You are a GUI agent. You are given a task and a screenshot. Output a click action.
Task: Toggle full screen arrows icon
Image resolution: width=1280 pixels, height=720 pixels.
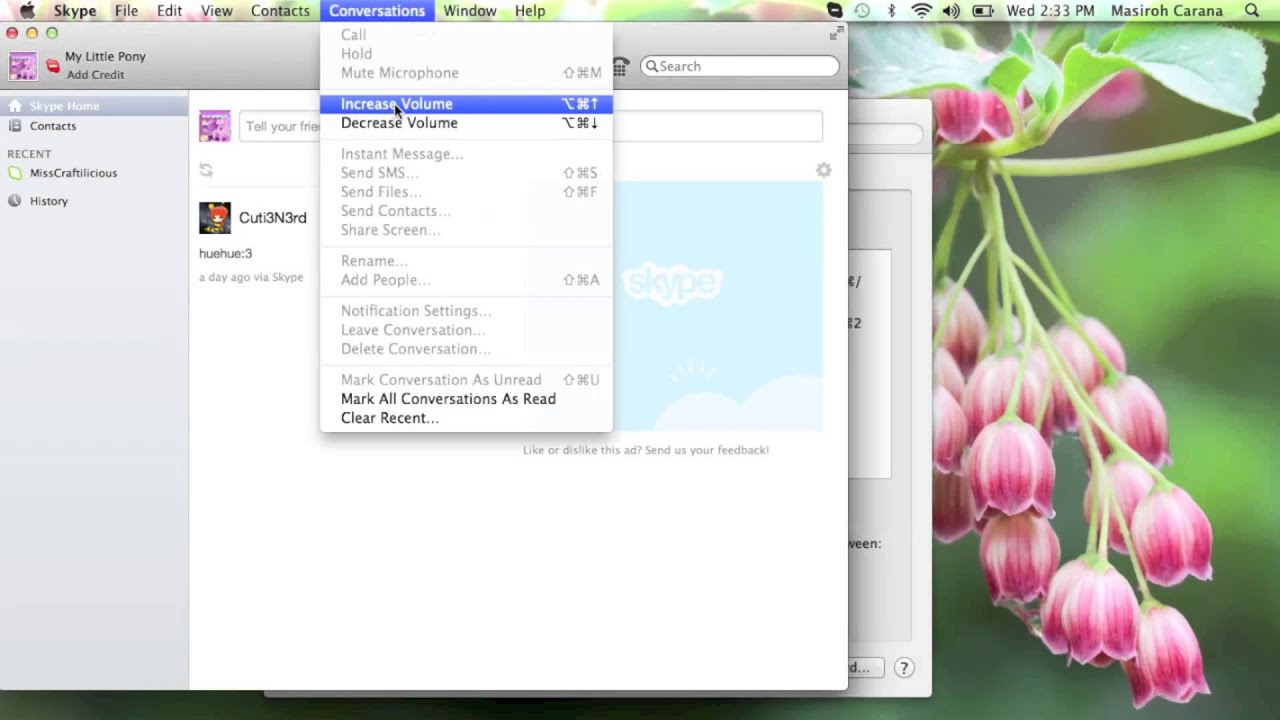click(x=835, y=34)
